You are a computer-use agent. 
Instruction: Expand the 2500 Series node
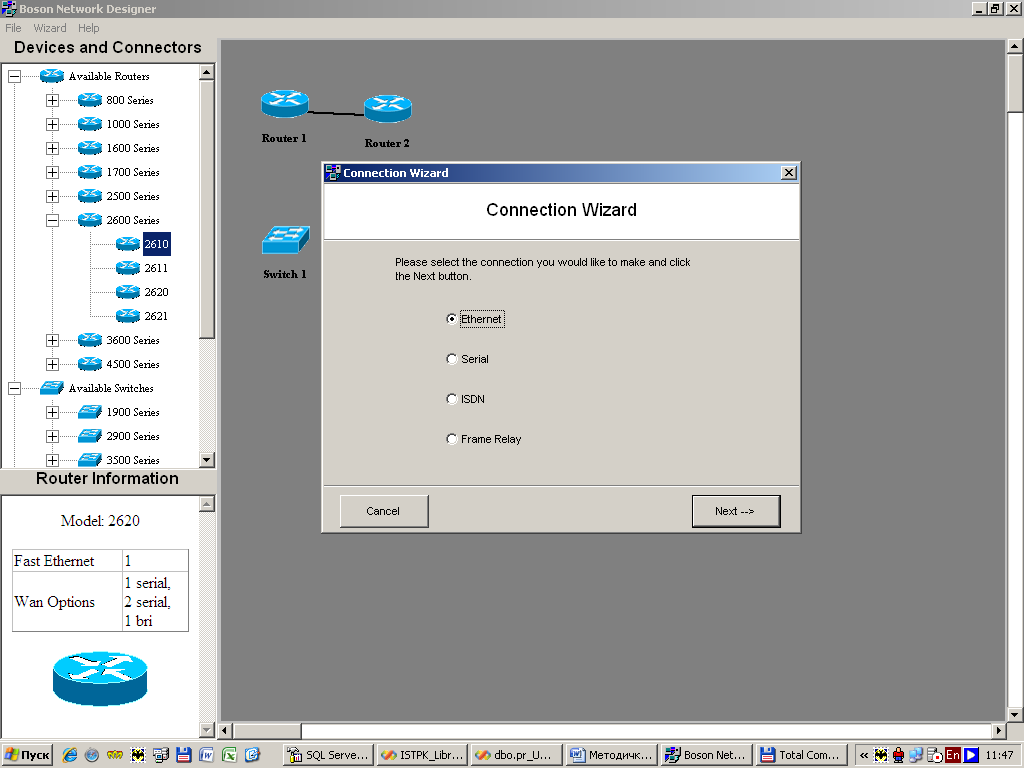point(52,196)
